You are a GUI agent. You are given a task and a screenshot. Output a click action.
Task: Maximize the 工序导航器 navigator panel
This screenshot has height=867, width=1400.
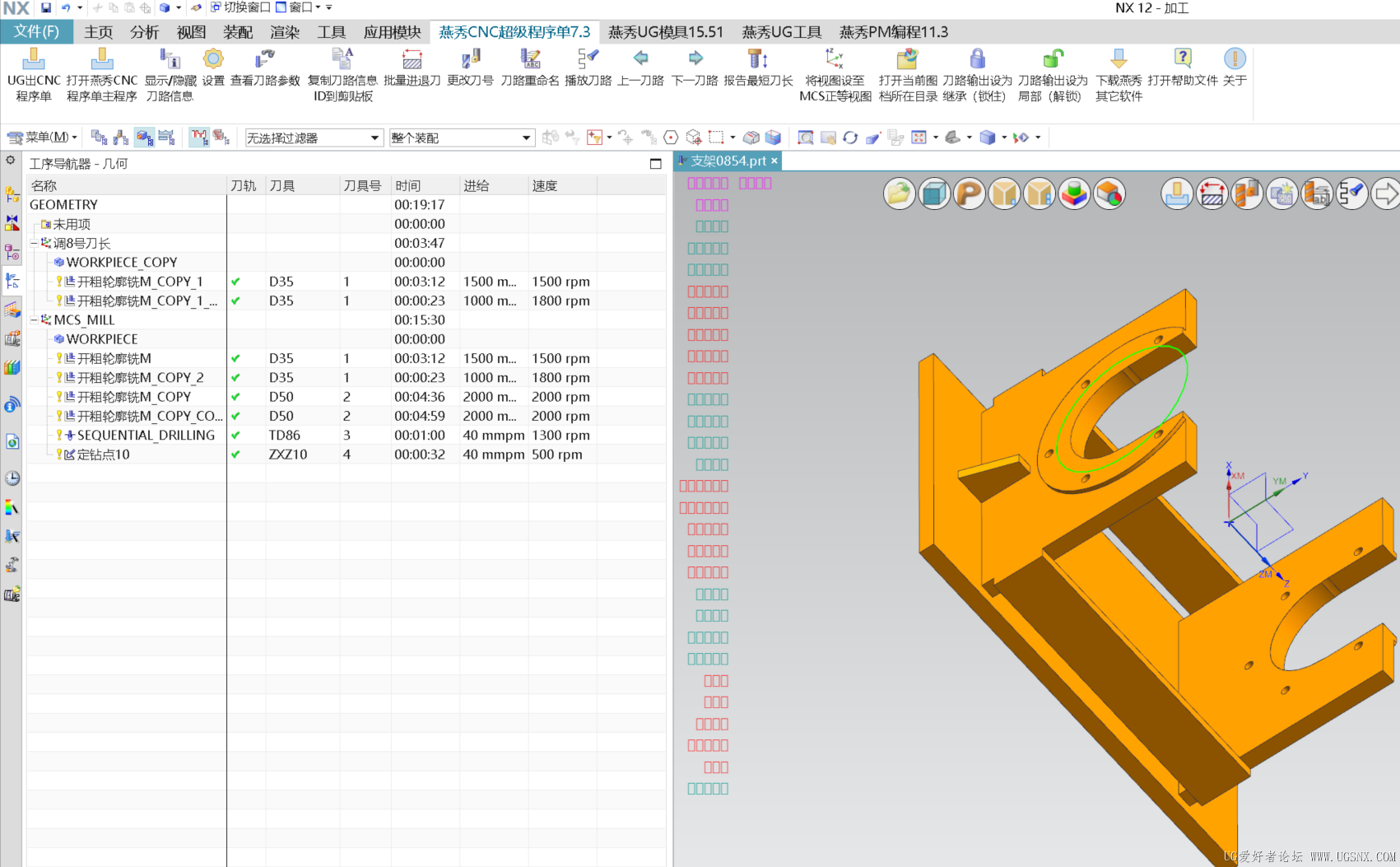655,164
